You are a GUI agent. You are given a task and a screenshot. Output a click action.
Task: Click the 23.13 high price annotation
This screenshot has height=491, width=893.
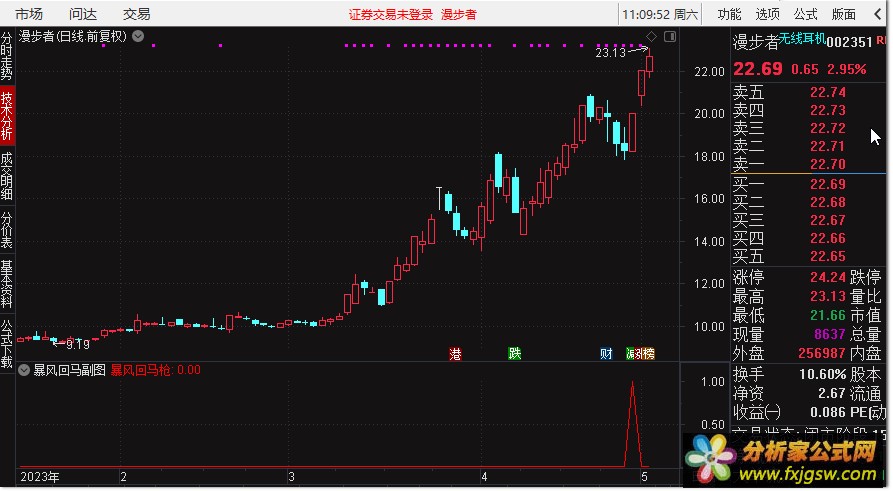[611, 53]
